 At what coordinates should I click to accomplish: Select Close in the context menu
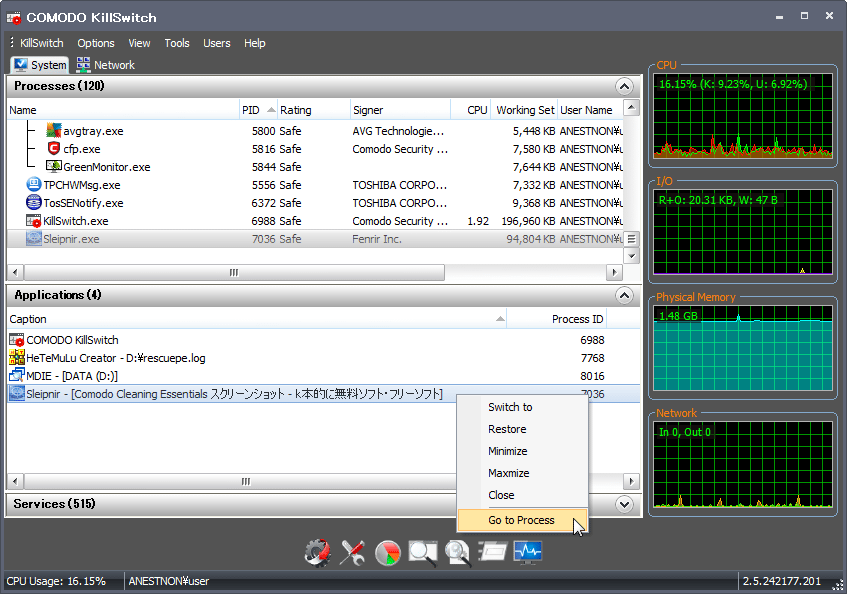point(522,495)
